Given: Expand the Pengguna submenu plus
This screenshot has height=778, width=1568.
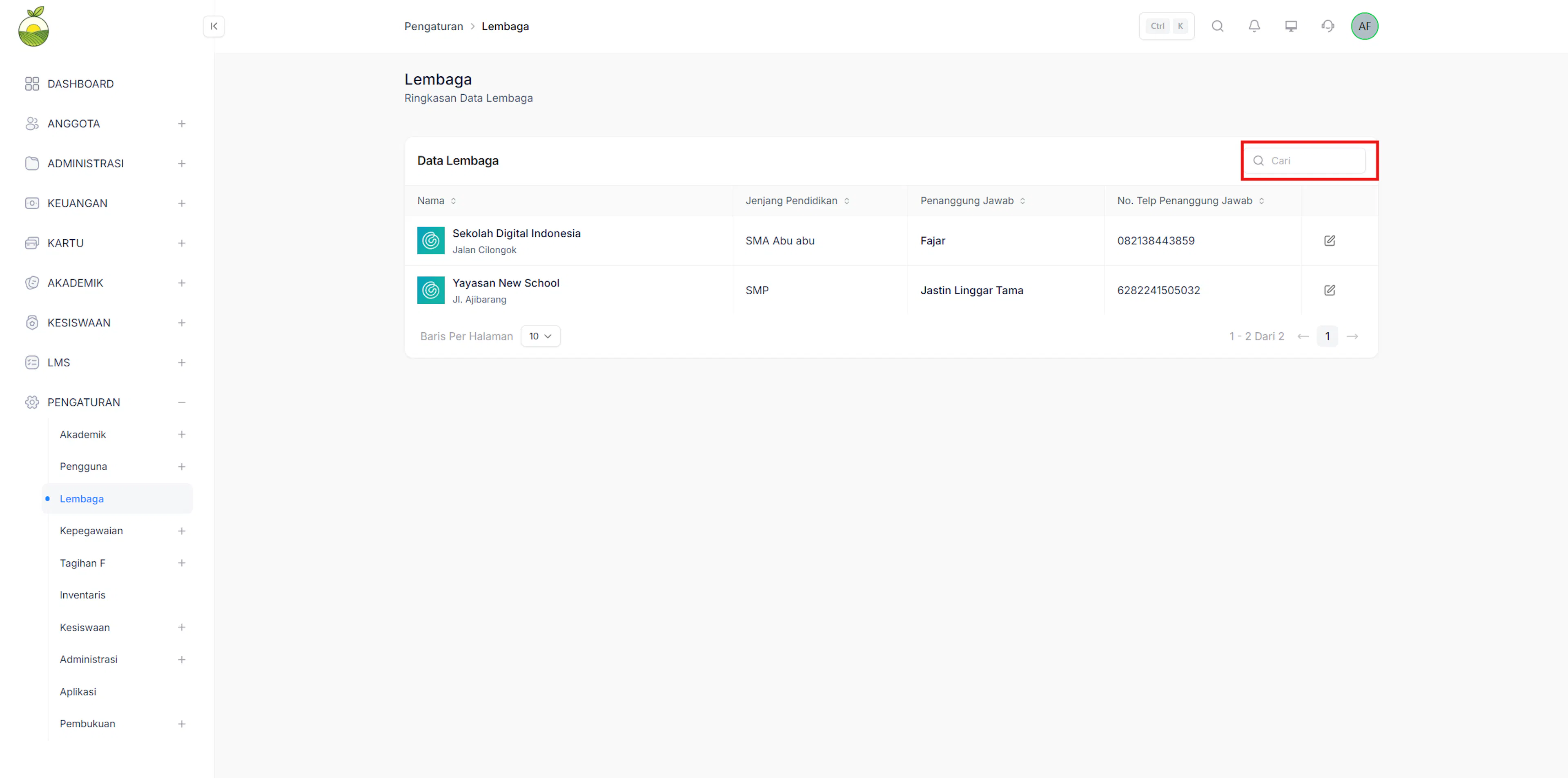Looking at the screenshot, I should (181, 467).
